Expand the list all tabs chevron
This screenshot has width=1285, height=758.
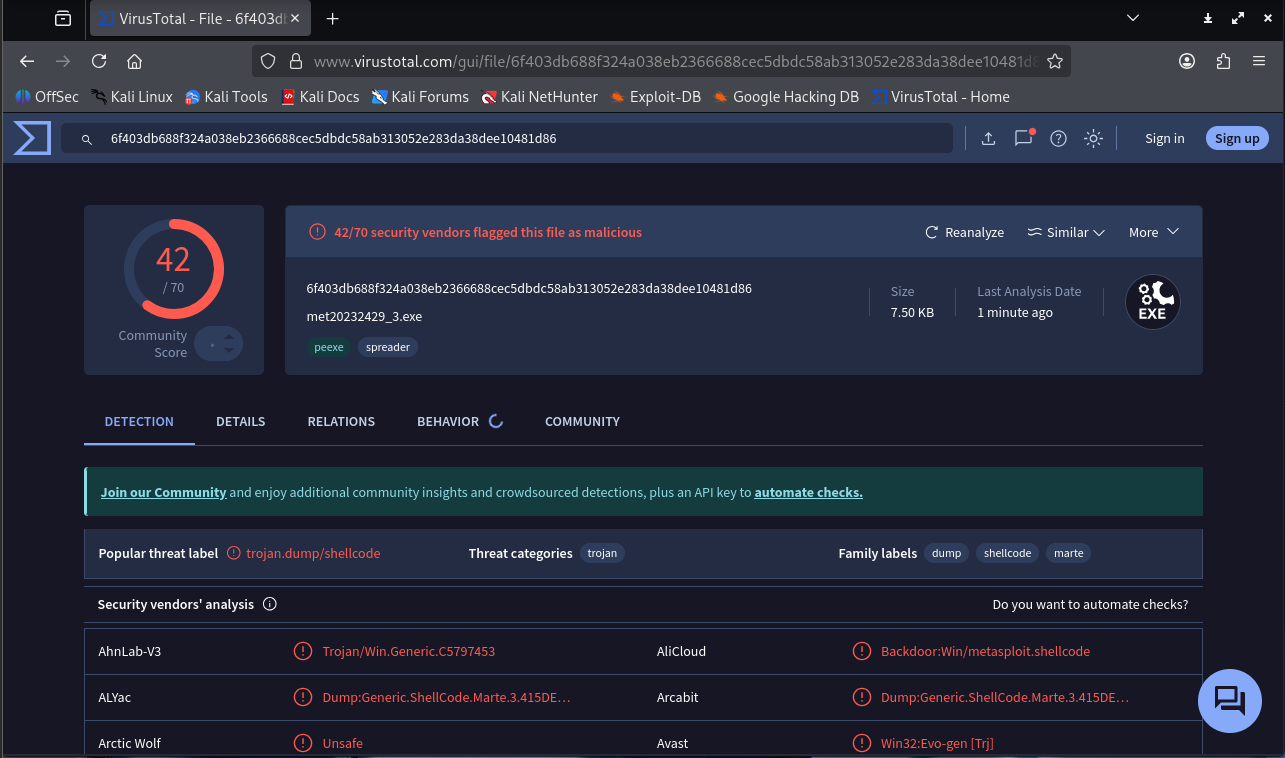click(1133, 18)
